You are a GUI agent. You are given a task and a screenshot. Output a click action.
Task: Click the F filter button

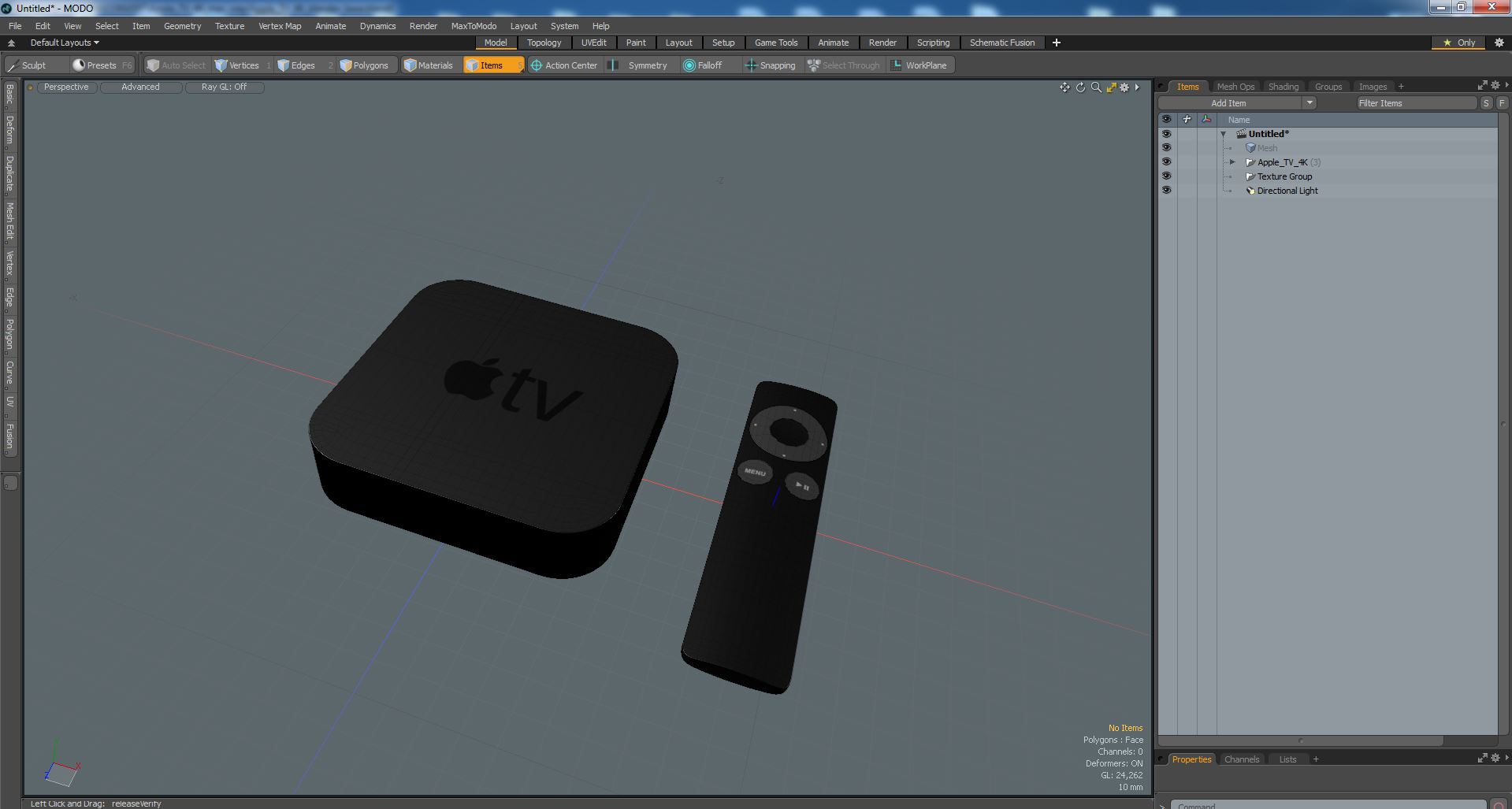pos(1502,103)
